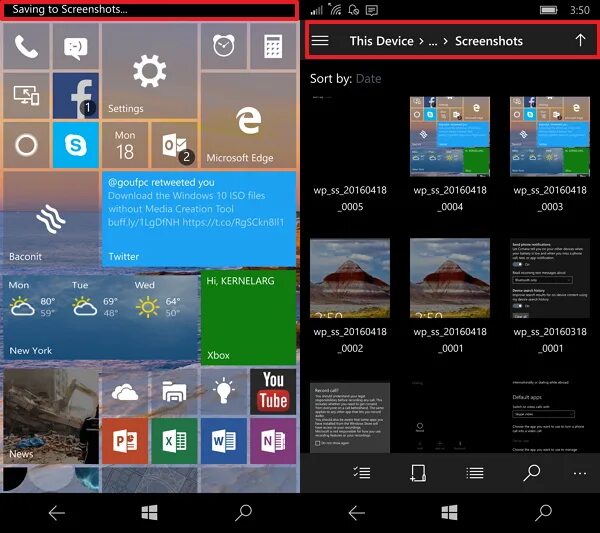Open screenshot wp_ss_20160418_0001

[450, 295]
